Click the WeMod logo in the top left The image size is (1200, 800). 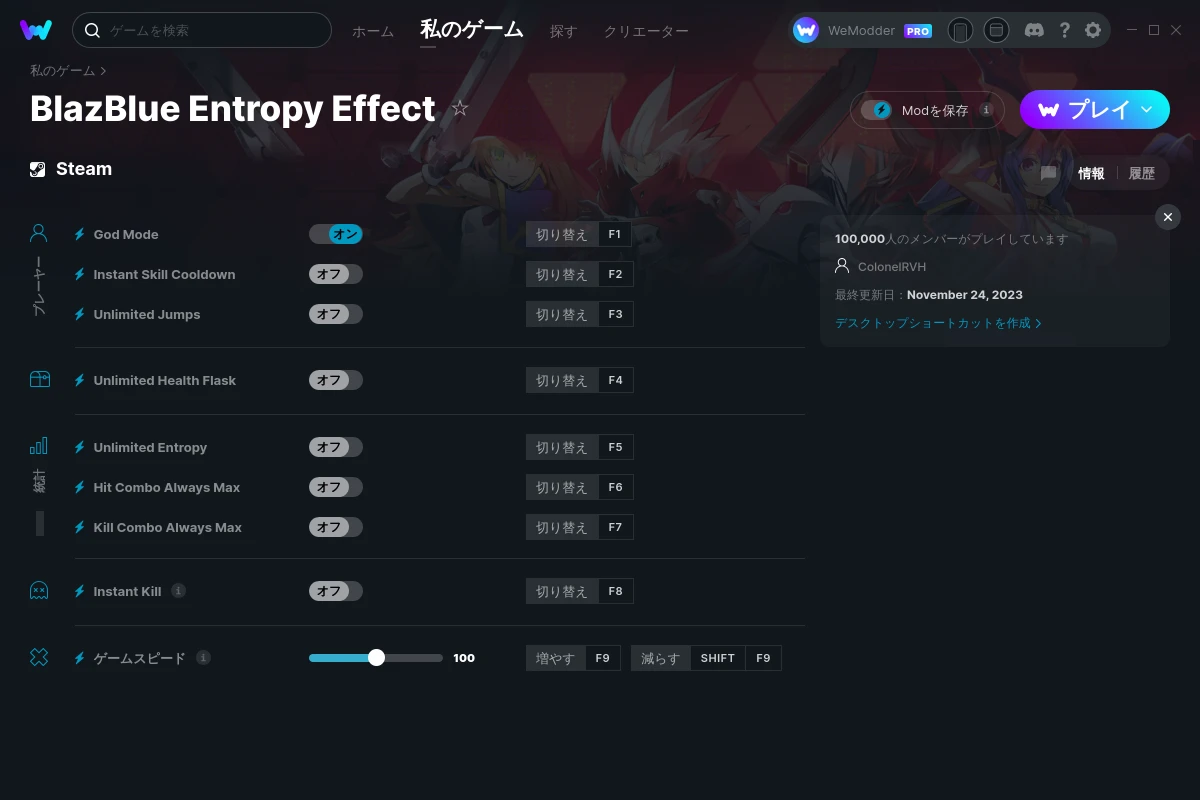[x=37, y=30]
